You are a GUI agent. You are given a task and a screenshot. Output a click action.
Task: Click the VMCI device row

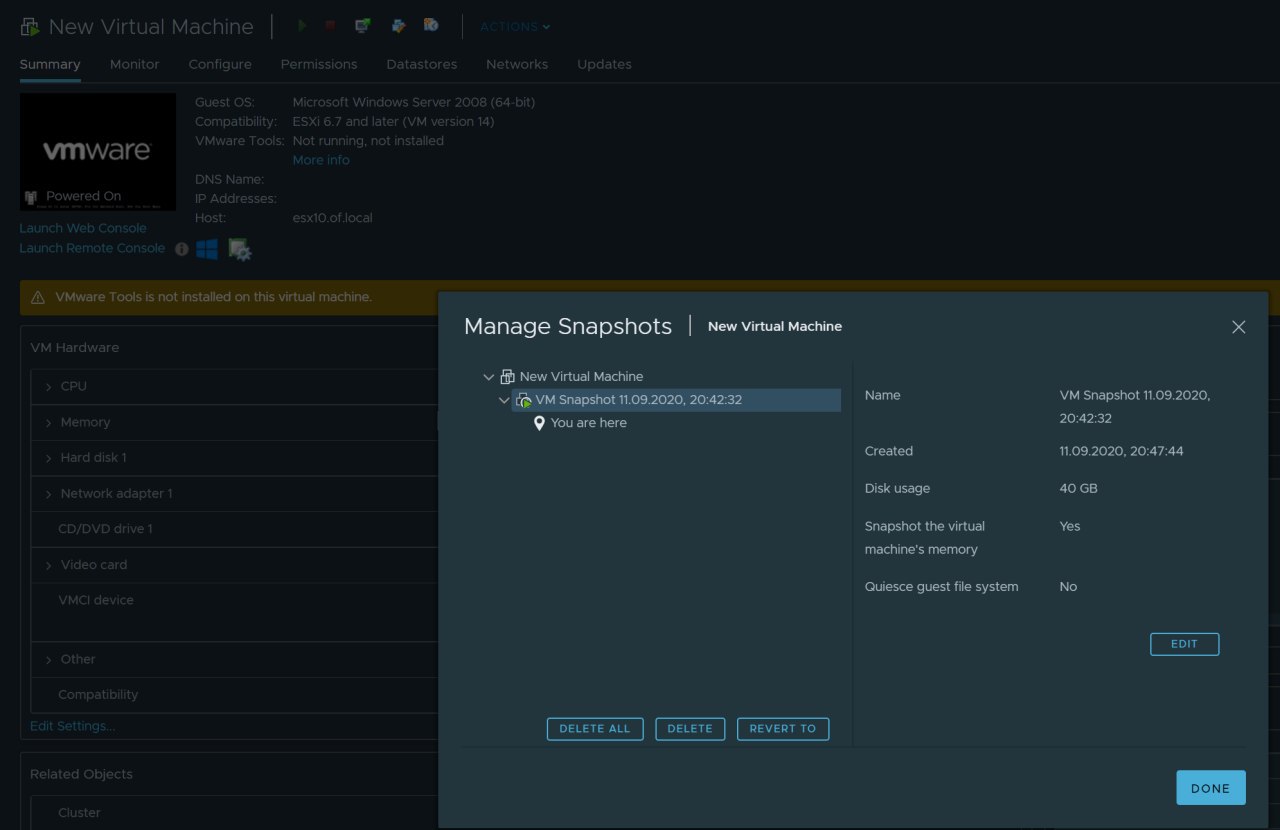coord(234,612)
